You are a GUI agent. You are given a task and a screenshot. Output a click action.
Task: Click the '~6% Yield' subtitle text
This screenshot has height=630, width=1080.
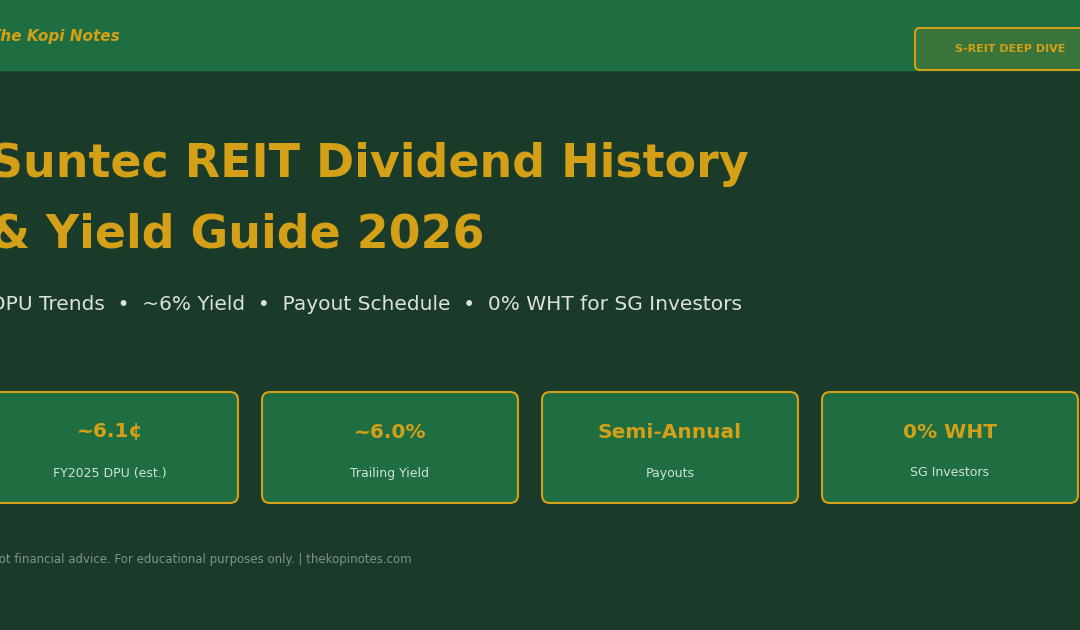click(194, 304)
